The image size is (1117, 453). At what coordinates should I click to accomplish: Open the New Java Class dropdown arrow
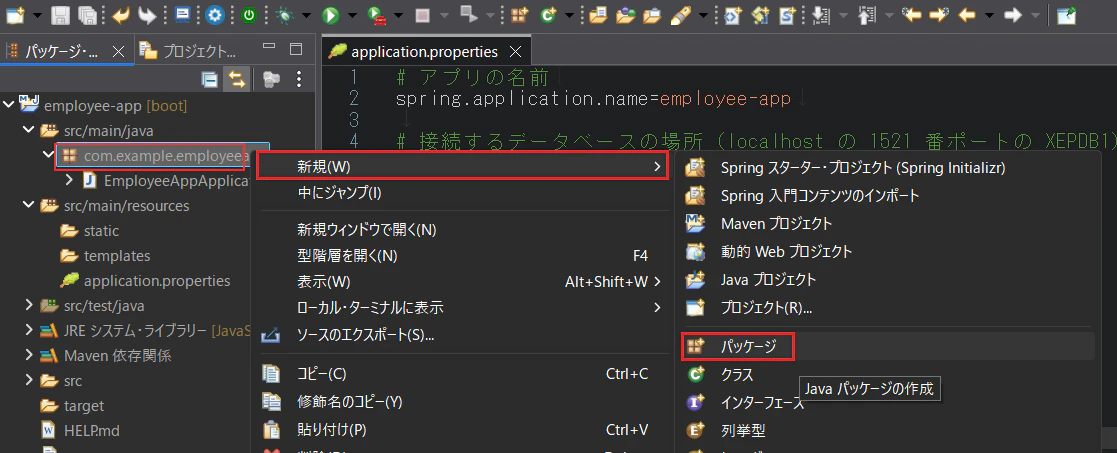[x=568, y=16]
